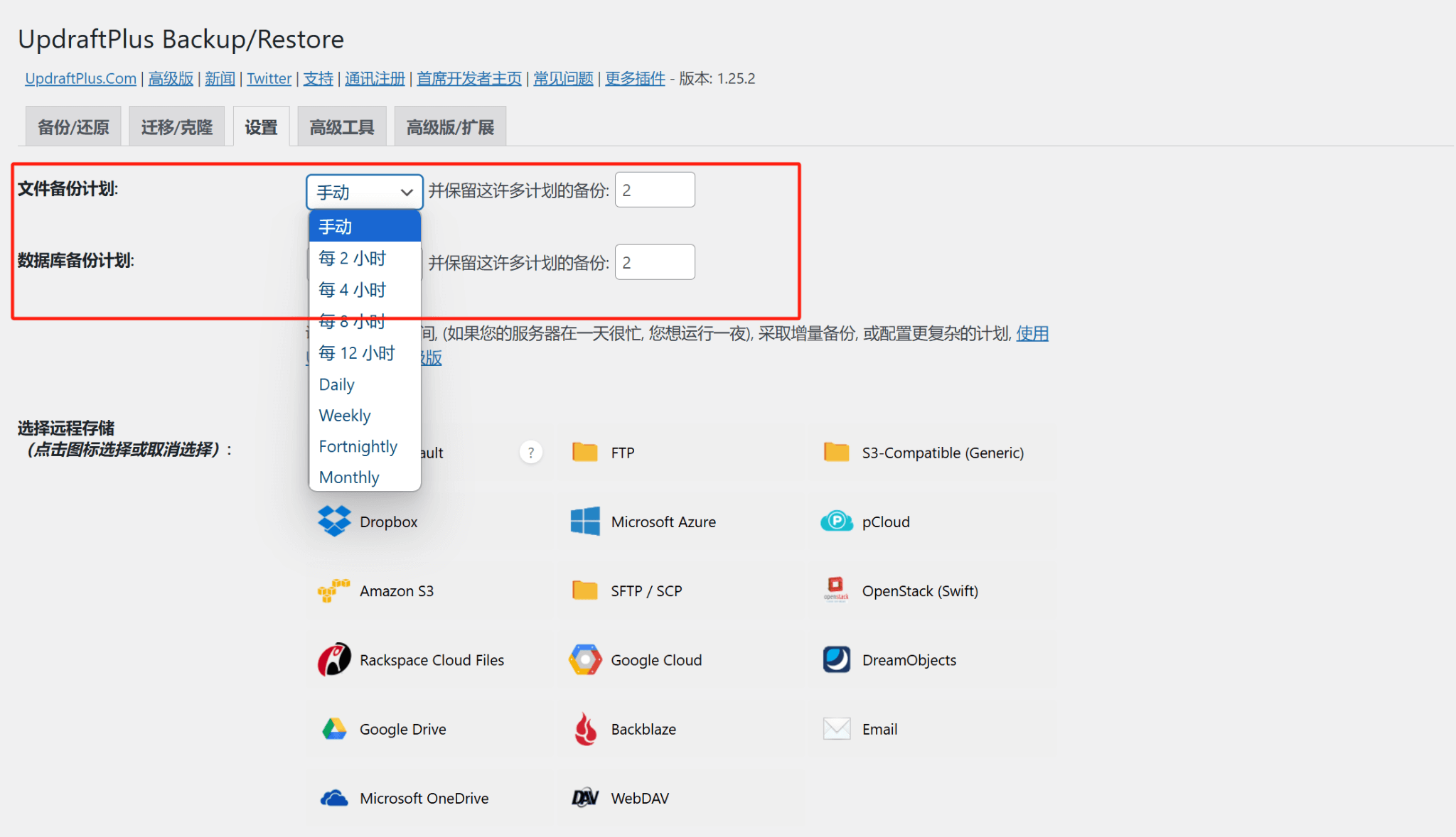Select the DreamObjects label
The image size is (1456, 837).
pyautogui.click(x=909, y=660)
